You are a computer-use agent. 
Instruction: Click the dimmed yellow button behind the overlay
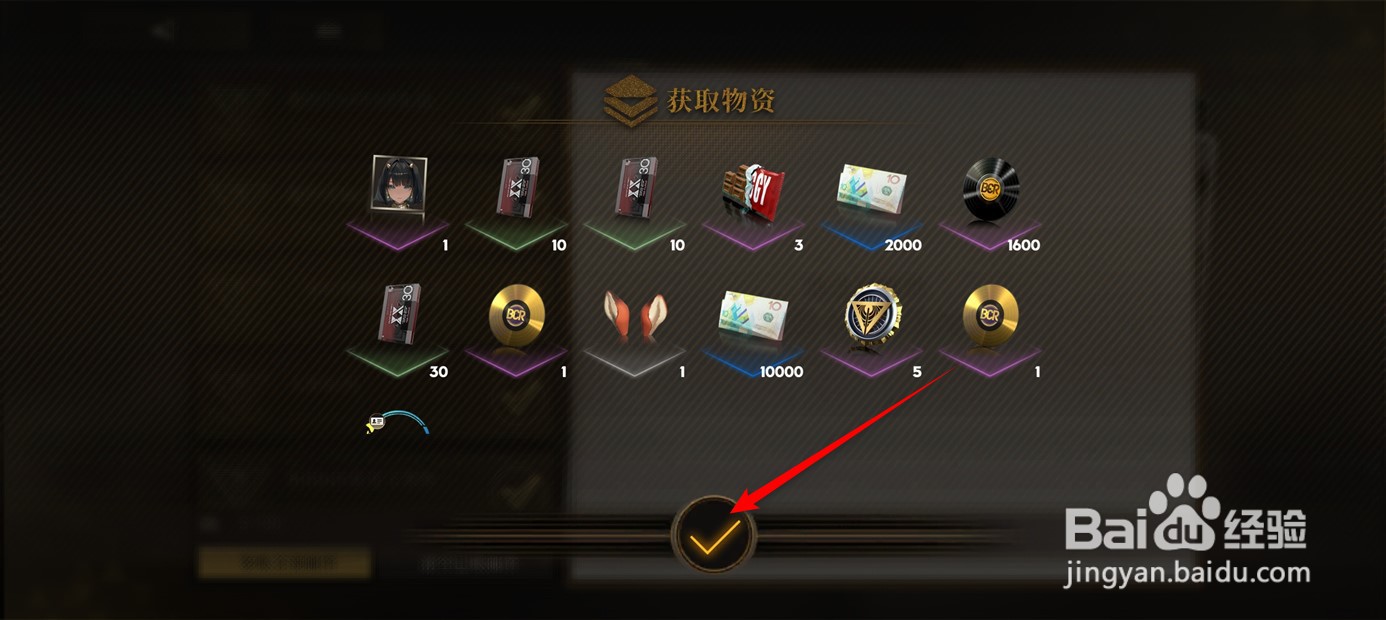[x=284, y=562]
